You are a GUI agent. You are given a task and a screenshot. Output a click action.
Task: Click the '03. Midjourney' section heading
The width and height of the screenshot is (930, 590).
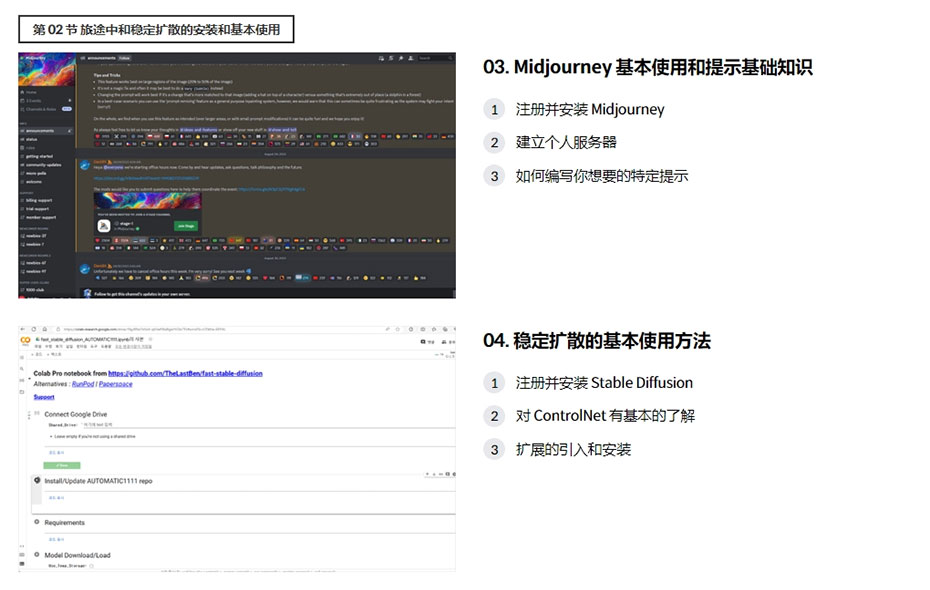tap(648, 67)
